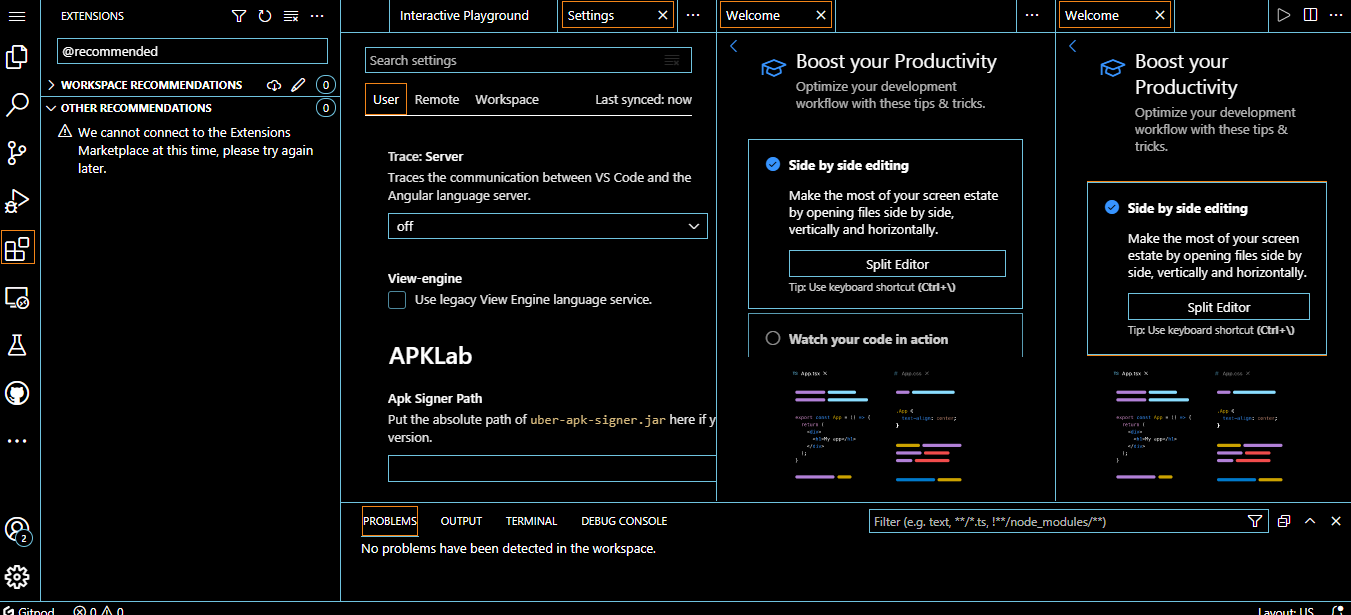Install workspace recommended extensions cloud icon

click(274, 85)
